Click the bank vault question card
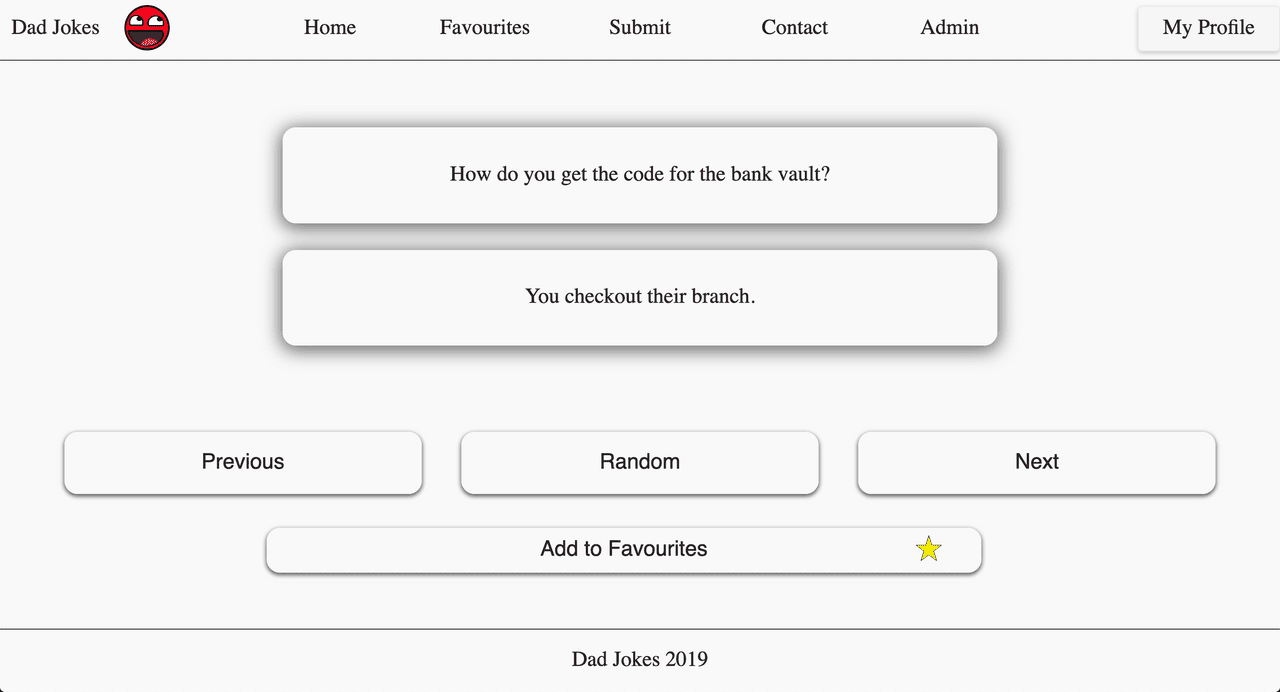The width and height of the screenshot is (1280, 692). click(x=640, y=175)
